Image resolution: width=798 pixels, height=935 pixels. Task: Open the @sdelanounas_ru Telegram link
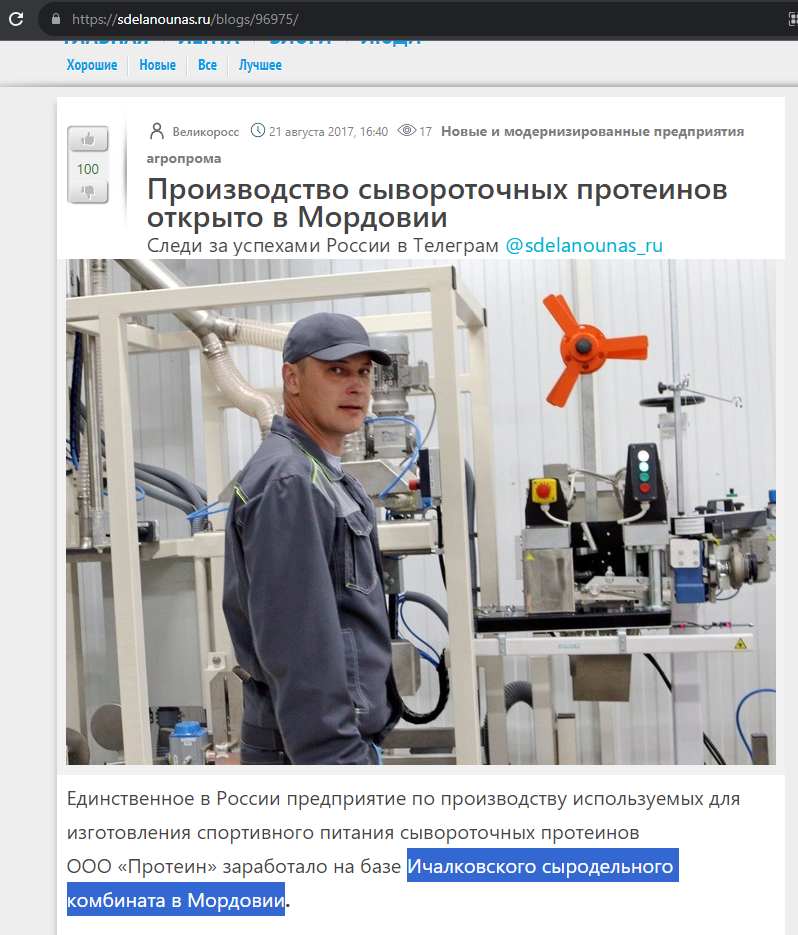pos(584,246)
